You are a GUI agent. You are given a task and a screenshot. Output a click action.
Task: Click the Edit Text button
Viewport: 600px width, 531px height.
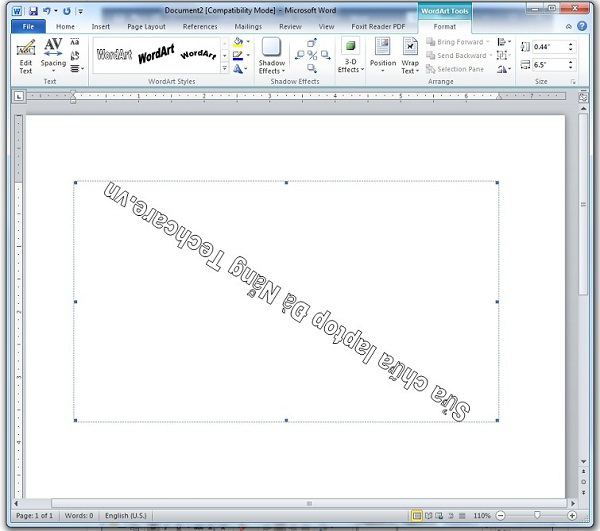[26, 57]
